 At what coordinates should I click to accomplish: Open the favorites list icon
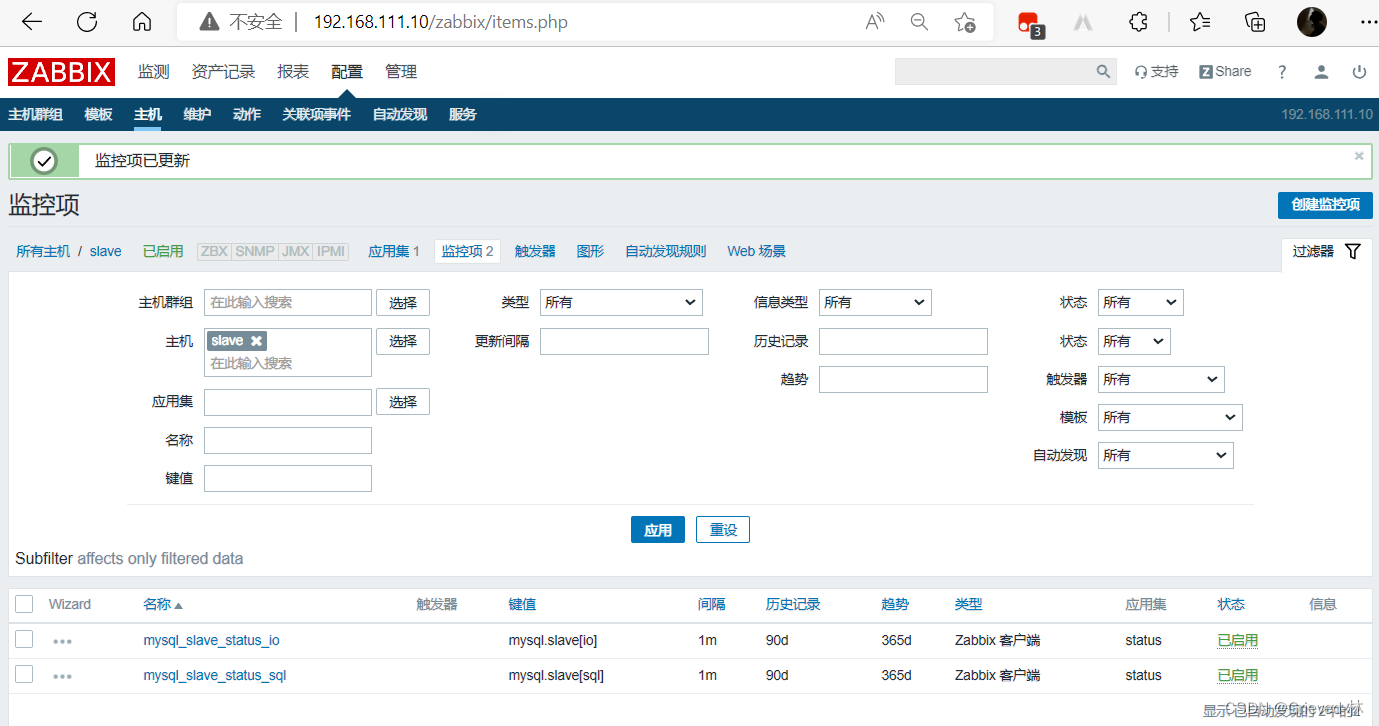(x=1200, y=22)
